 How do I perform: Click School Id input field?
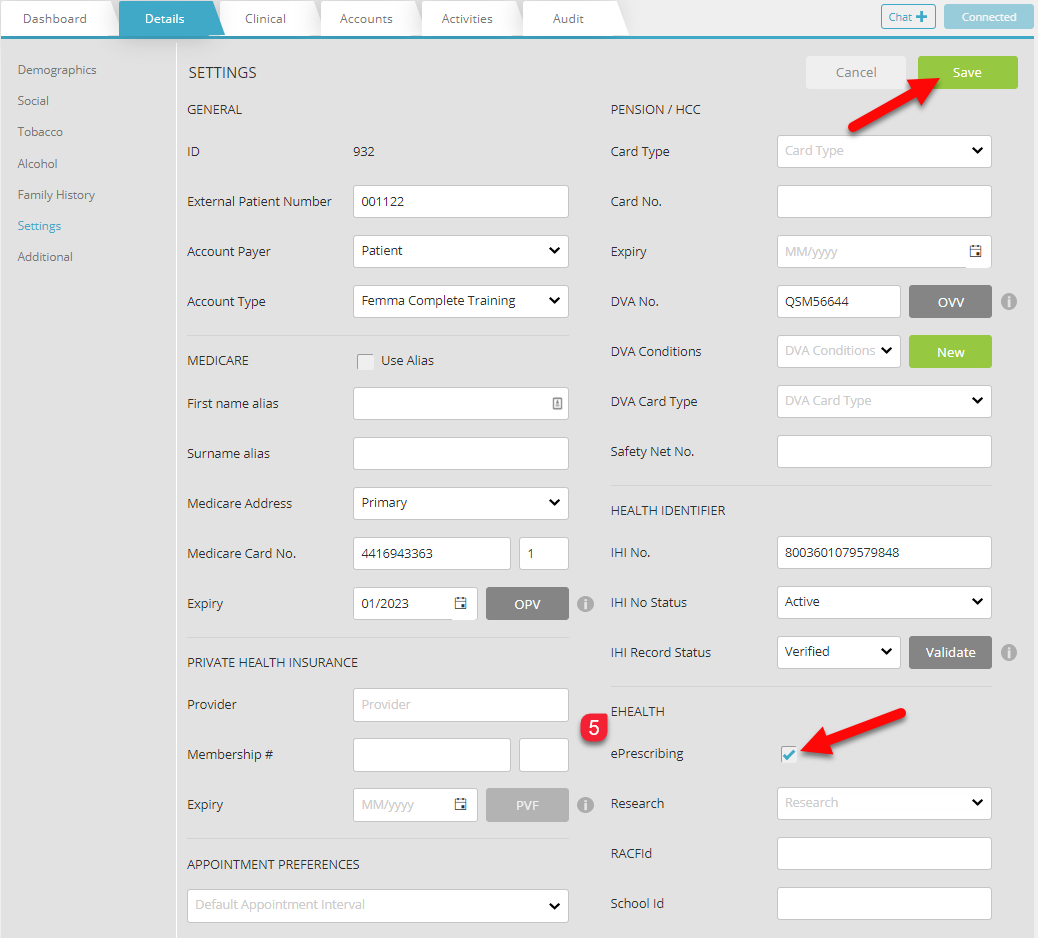point(884,904)
